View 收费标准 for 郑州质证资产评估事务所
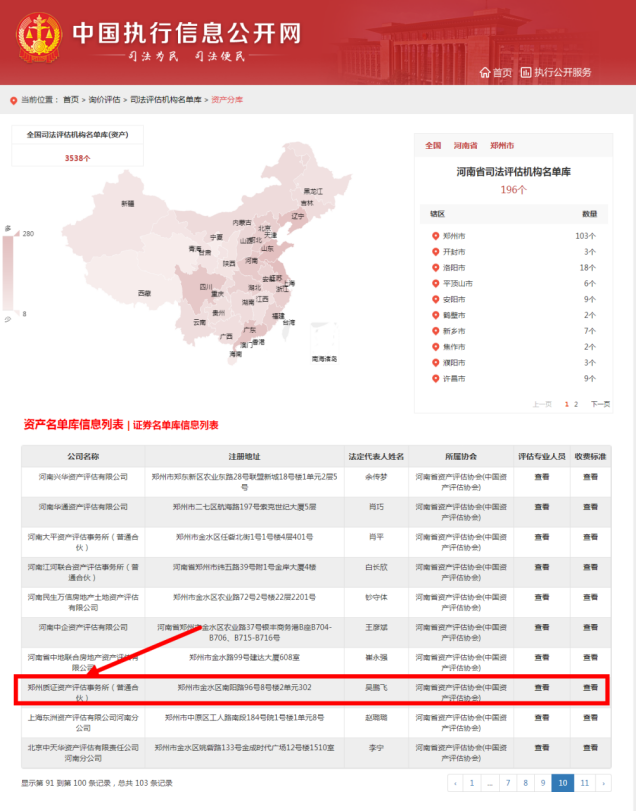 (590, 687)
